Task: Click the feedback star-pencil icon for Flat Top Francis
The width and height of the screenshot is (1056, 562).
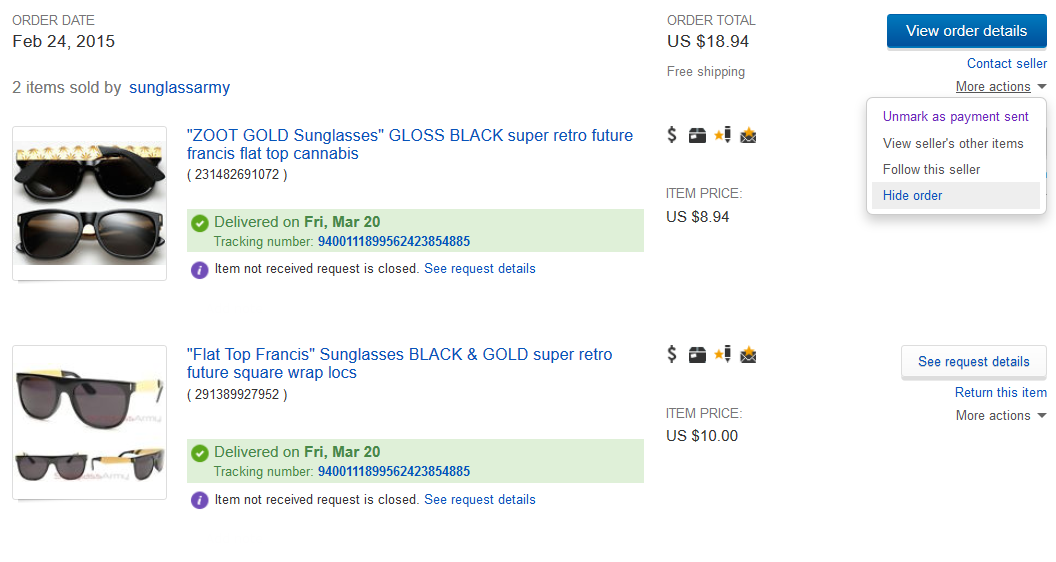Action: coord(723,354)
